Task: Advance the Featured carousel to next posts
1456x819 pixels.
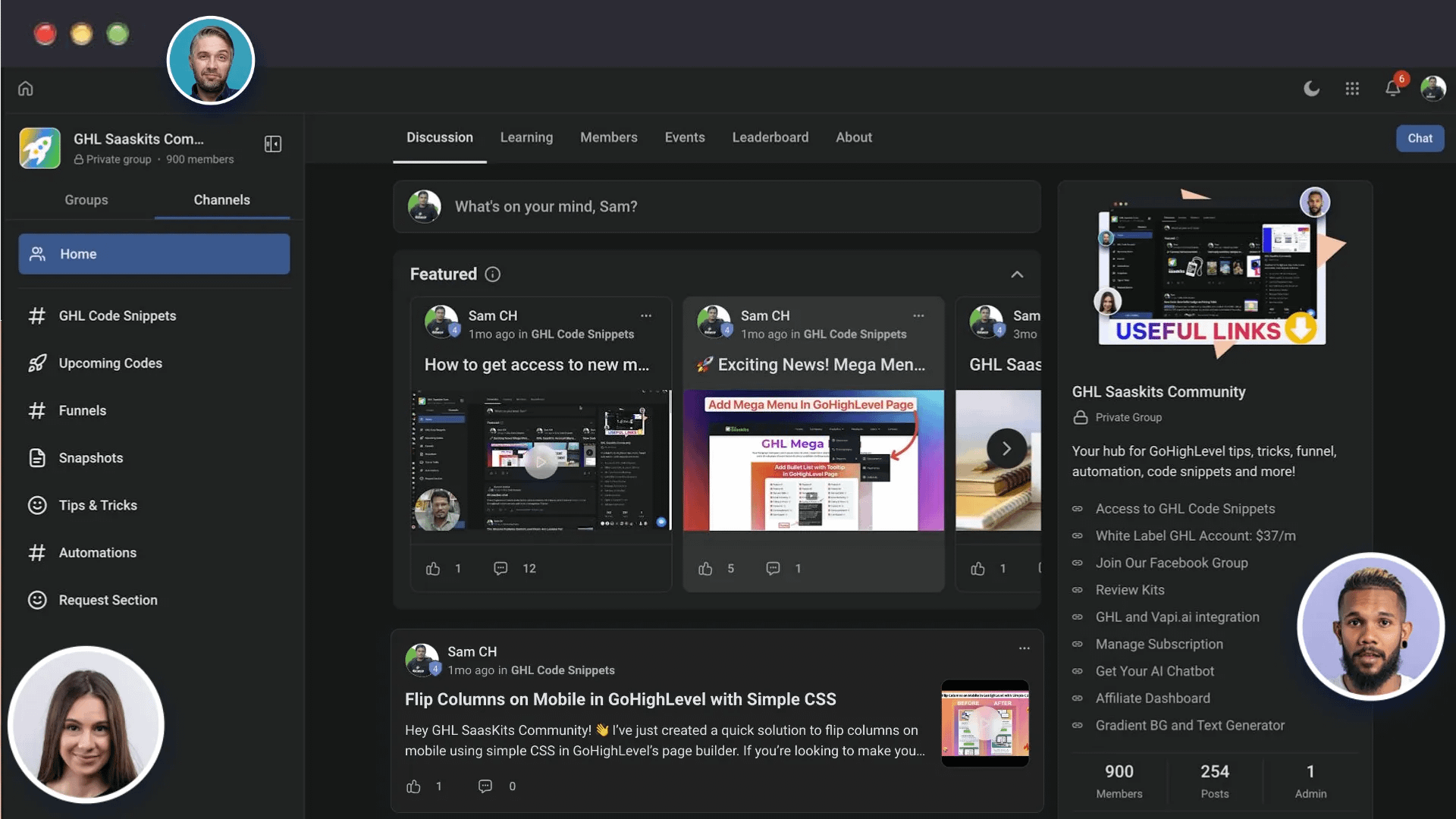Action: (1006, 449)
